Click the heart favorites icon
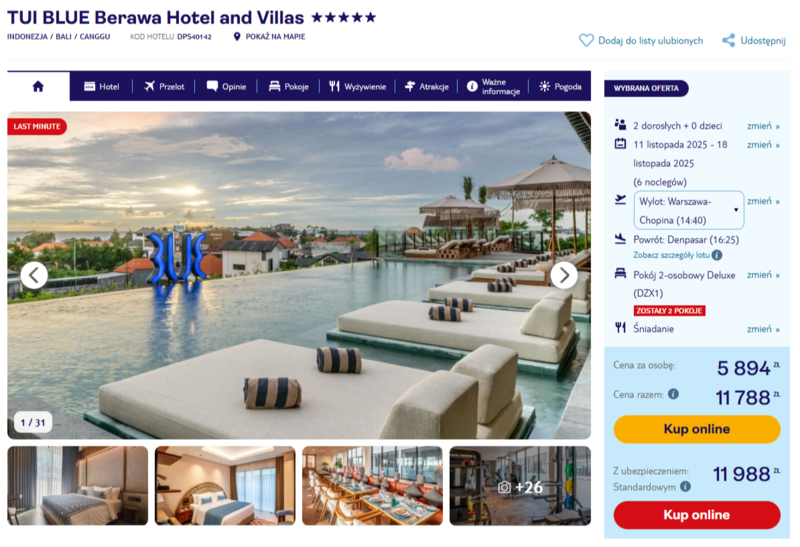 [x=586, y=40]
